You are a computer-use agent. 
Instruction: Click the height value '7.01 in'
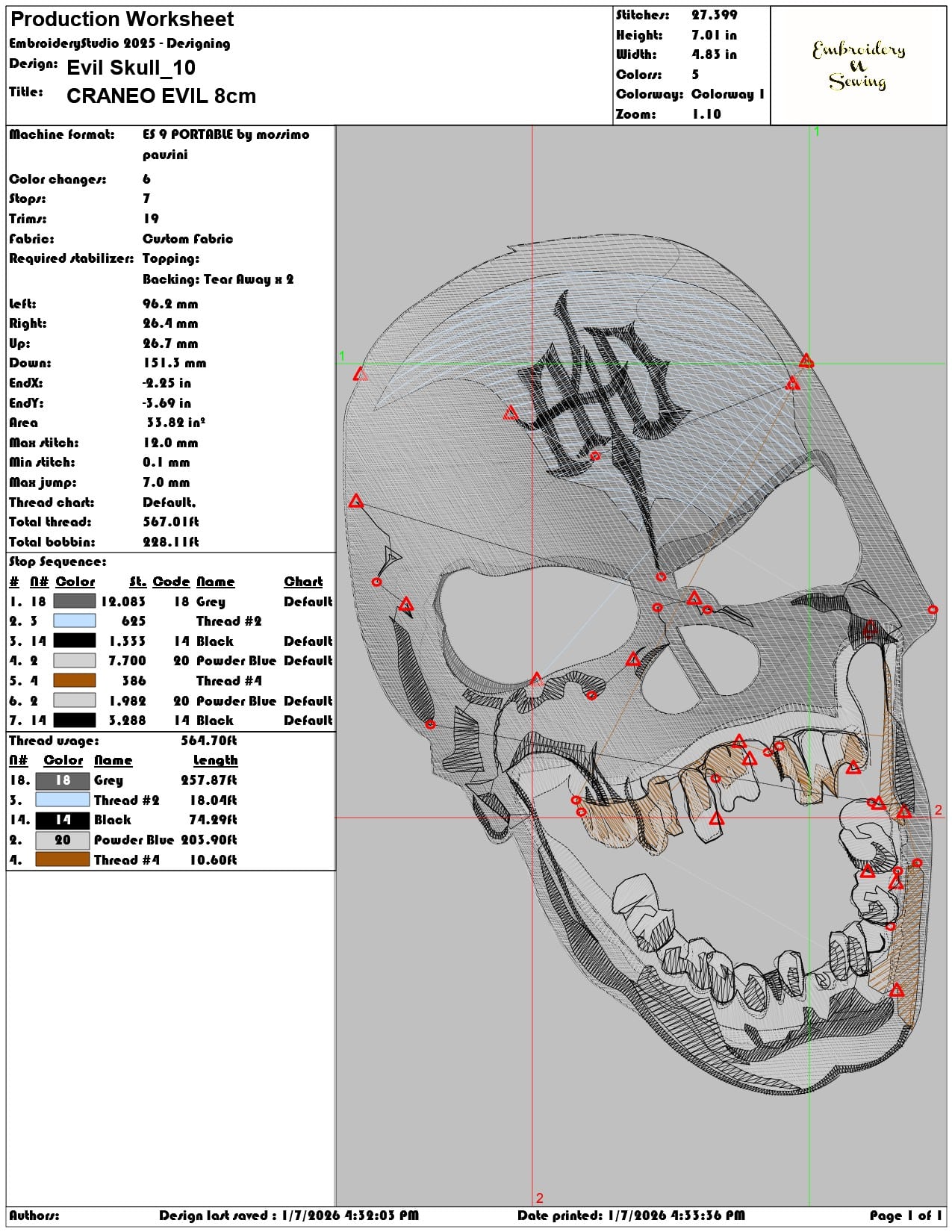[x=714, y=35]
